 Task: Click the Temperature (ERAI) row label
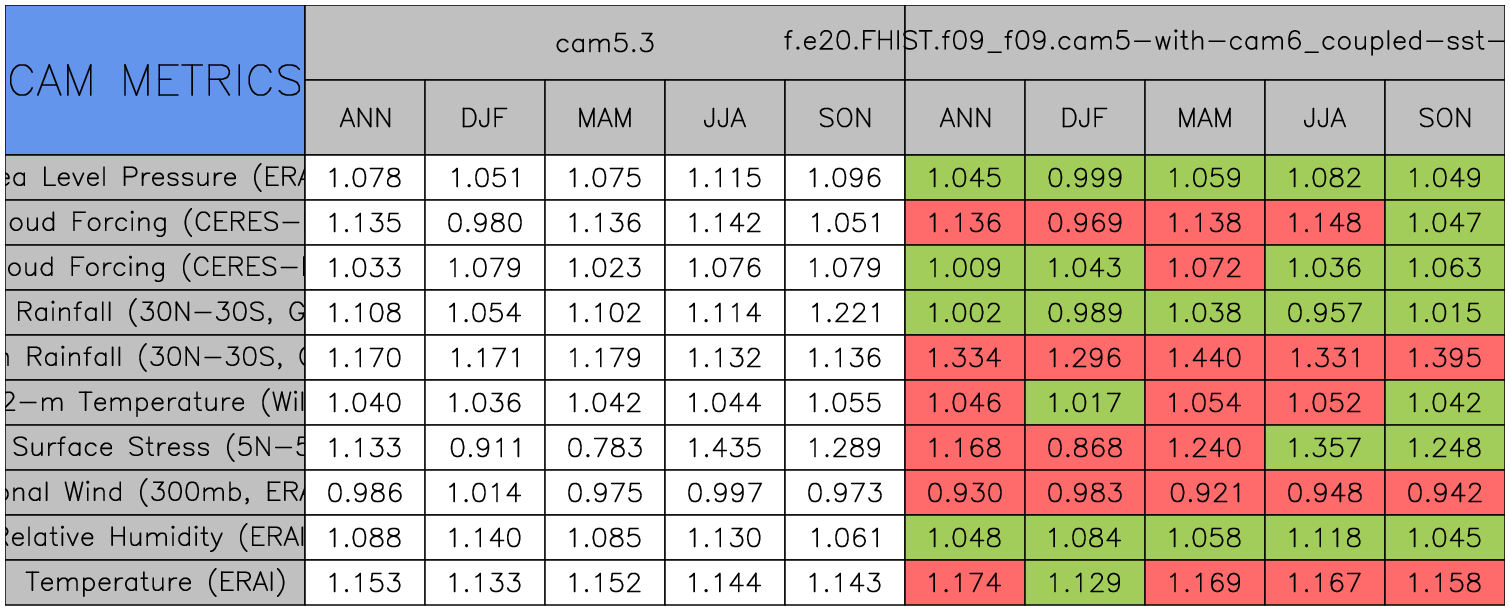[154, 583]
